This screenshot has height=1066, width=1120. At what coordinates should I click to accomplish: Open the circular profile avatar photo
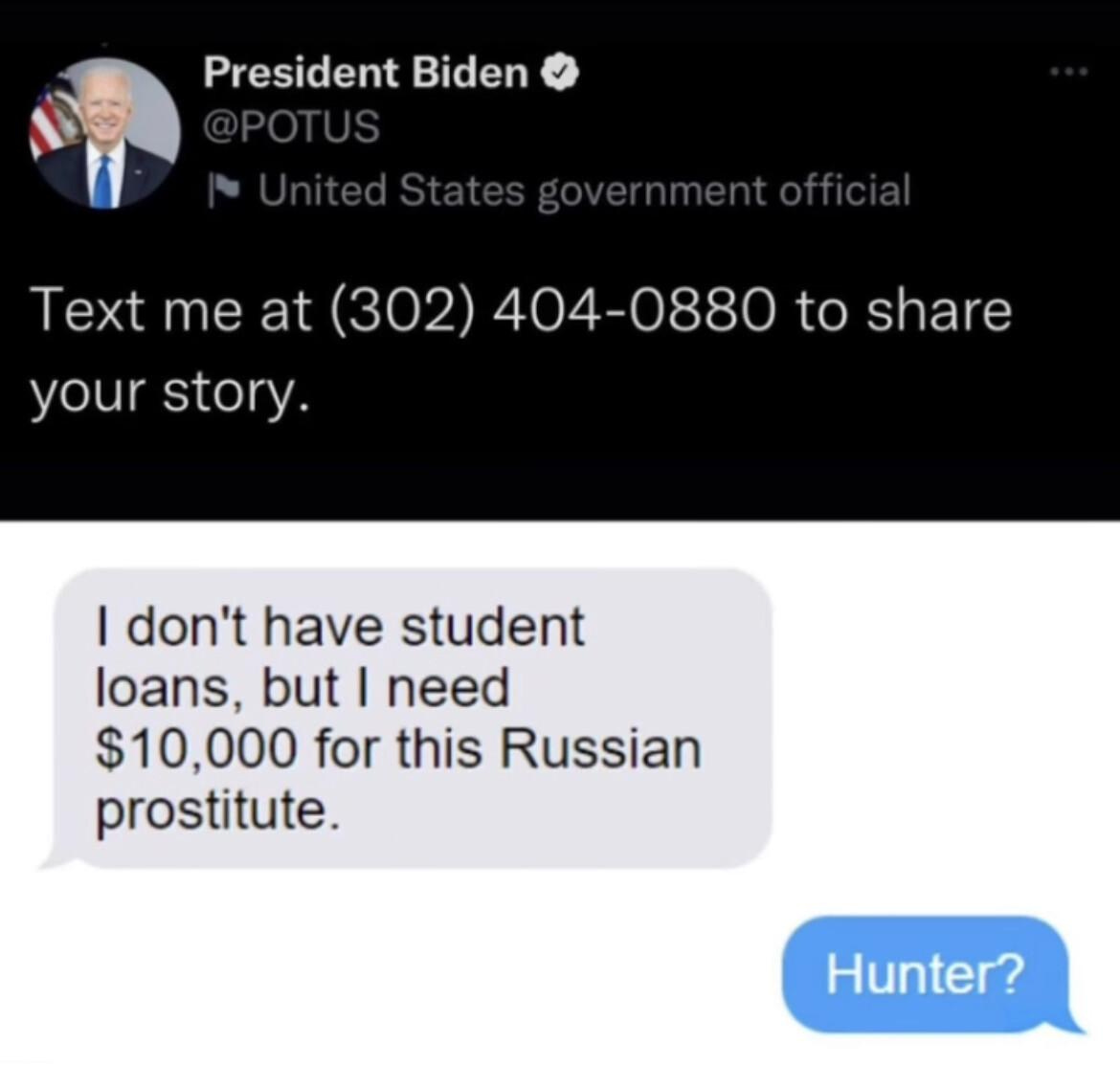pos(105,134)
